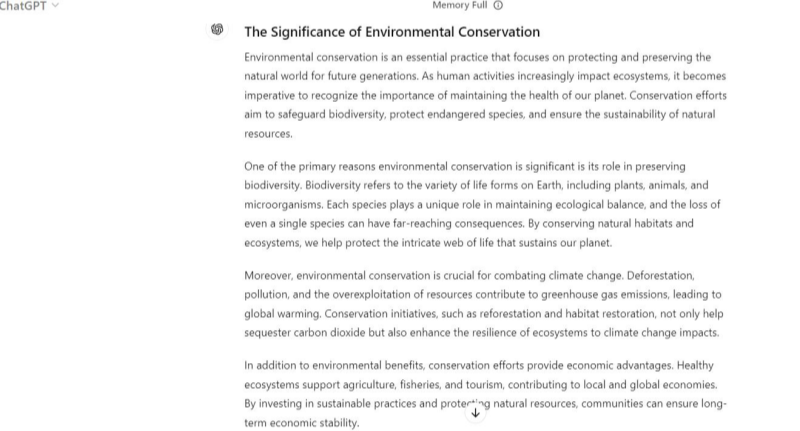
Task: Click the scroll-to-bottom arrow button
Action: pos(476,411)
